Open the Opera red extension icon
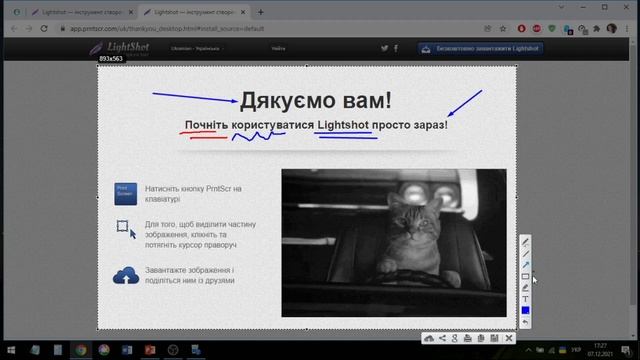 coord(522,29)
